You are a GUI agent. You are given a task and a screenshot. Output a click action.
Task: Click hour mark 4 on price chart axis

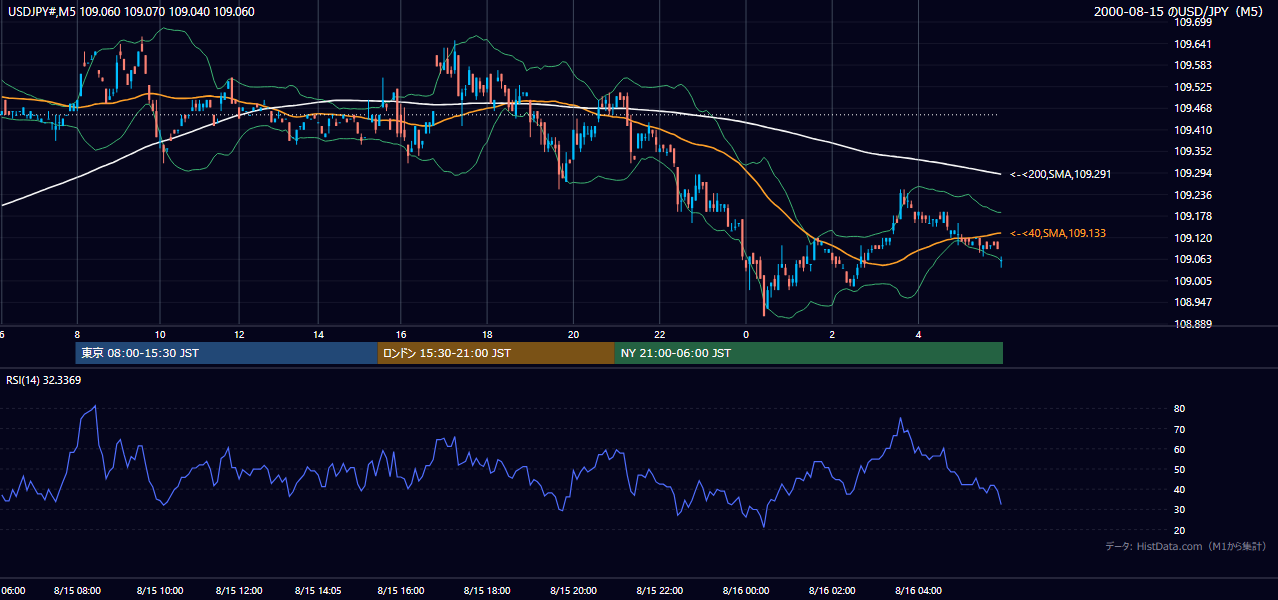[919, 333]
